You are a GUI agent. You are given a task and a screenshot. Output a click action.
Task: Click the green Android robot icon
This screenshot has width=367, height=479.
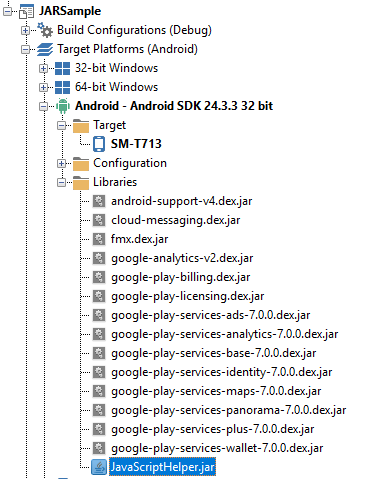(x=63, y=106)
